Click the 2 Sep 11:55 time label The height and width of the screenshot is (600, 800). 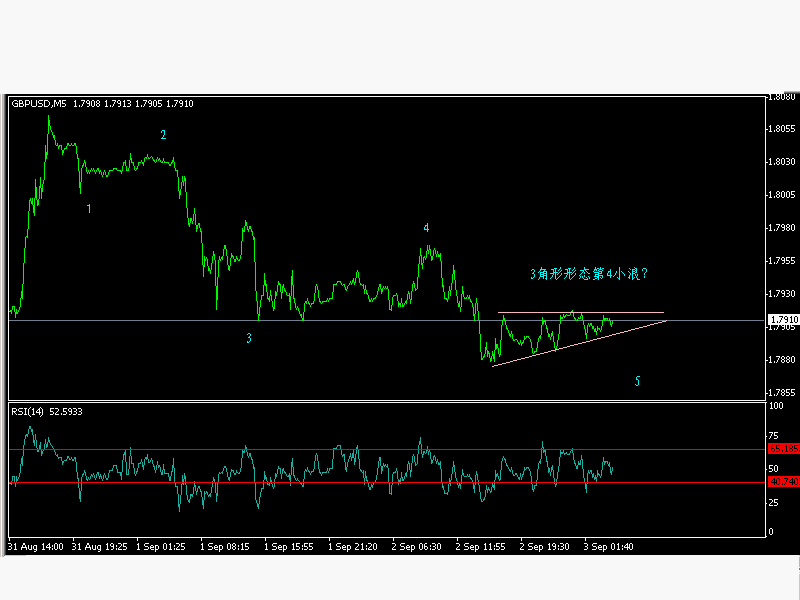pyautogui.click(x=481, y=547)
